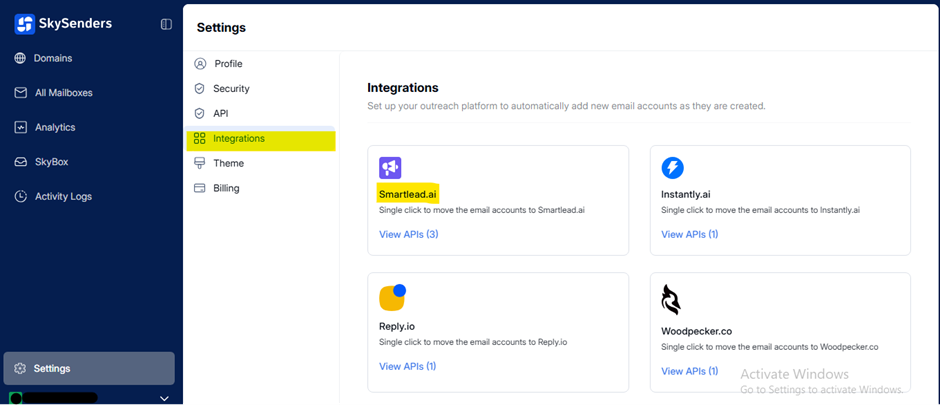Click the Woodpecker.co integration card
Screen dimensions: 940x405
click(x=780, y=330)
